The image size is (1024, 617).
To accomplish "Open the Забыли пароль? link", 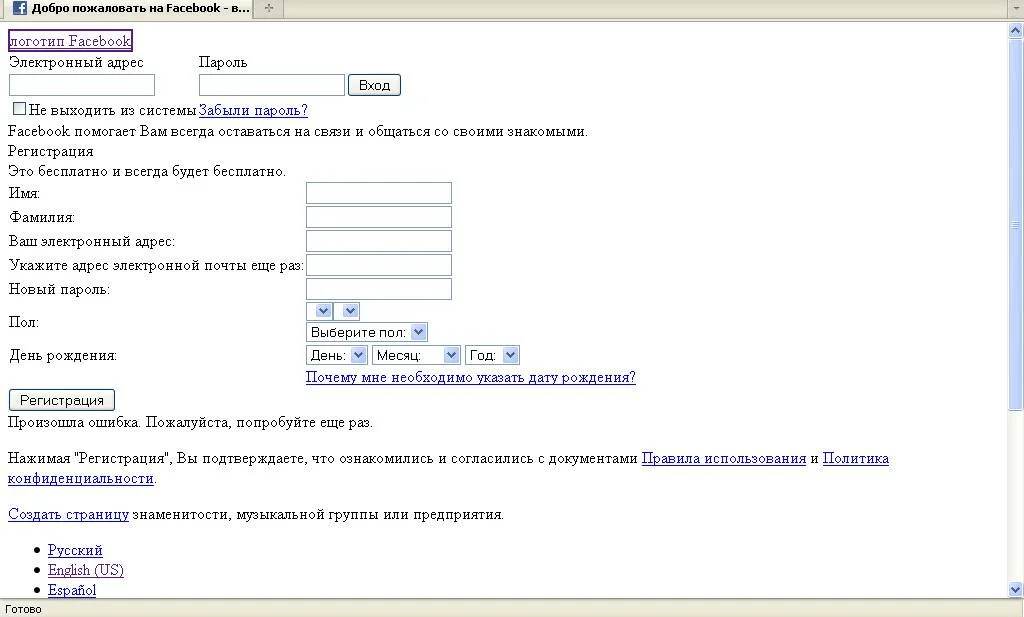I will (253, 110).
